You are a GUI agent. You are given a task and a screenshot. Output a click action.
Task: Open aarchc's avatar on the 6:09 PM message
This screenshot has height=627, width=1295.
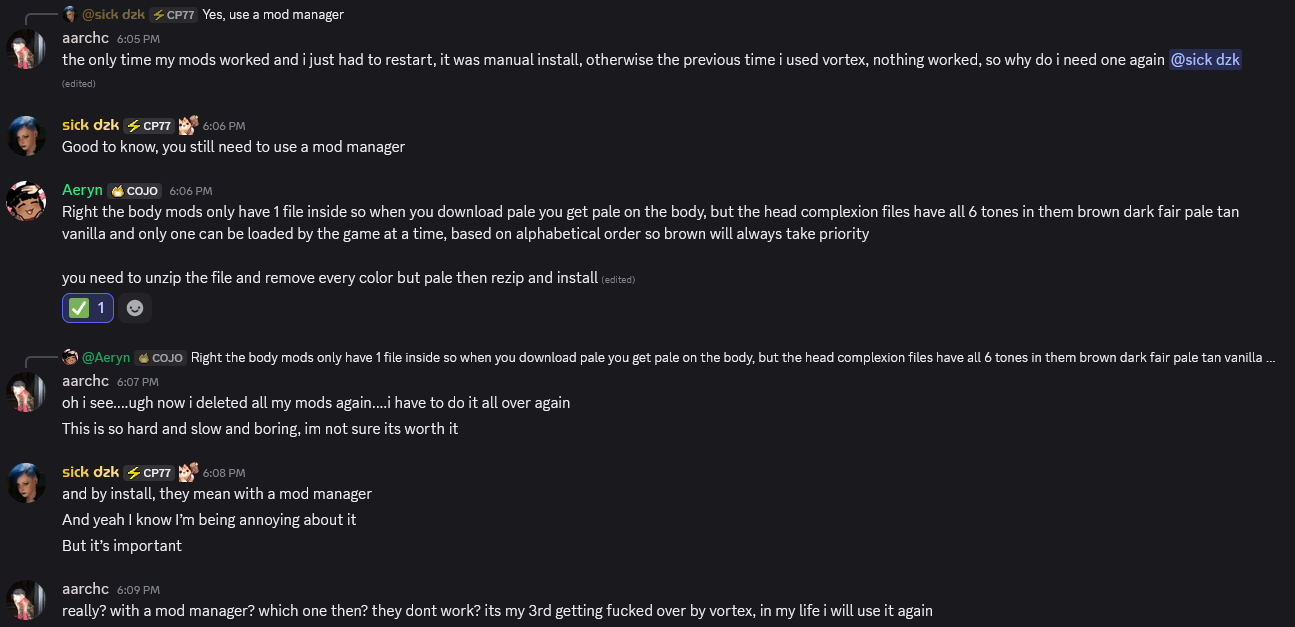click(x=26, y=599)
